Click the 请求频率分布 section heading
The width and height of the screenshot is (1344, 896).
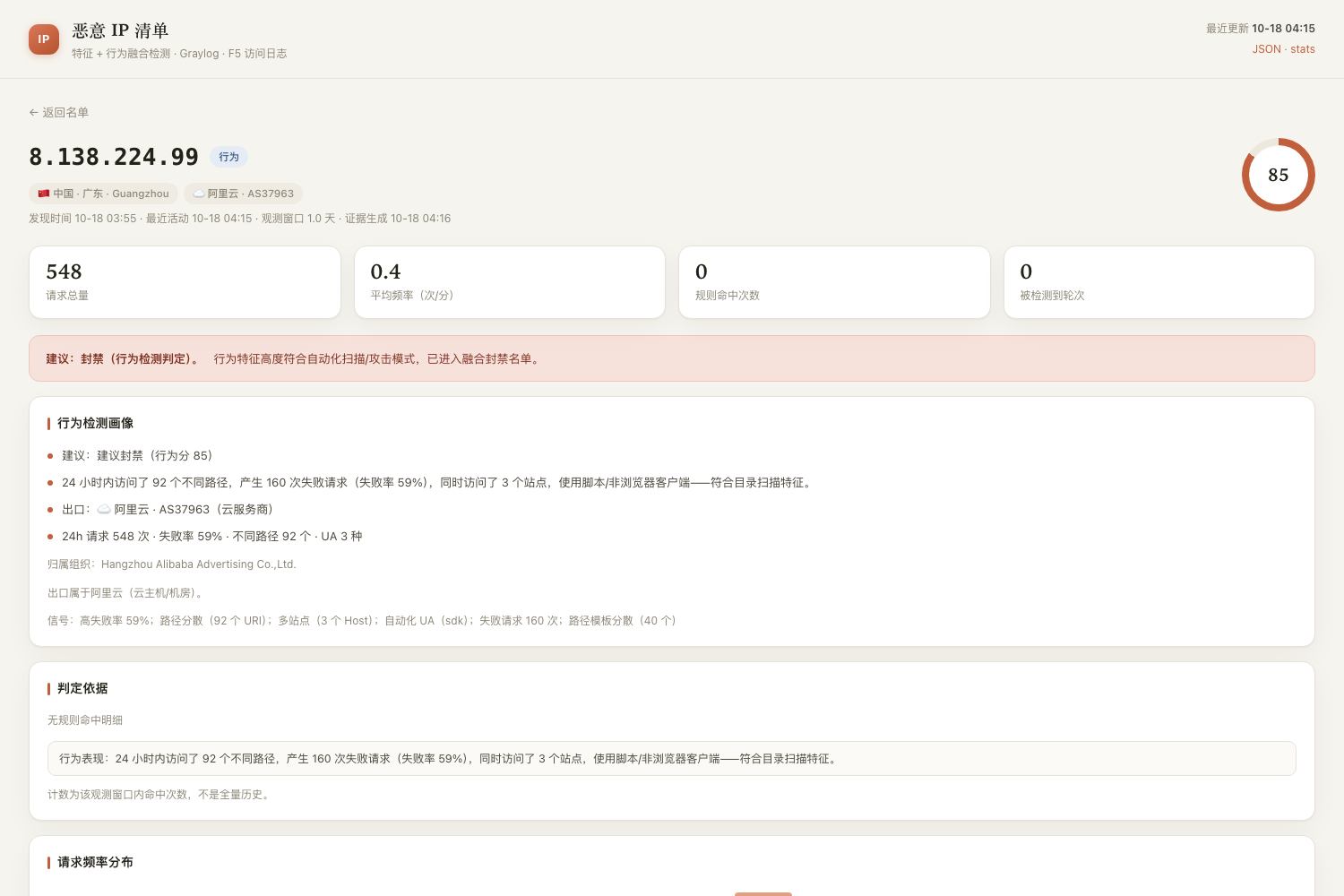coord(95,862)
